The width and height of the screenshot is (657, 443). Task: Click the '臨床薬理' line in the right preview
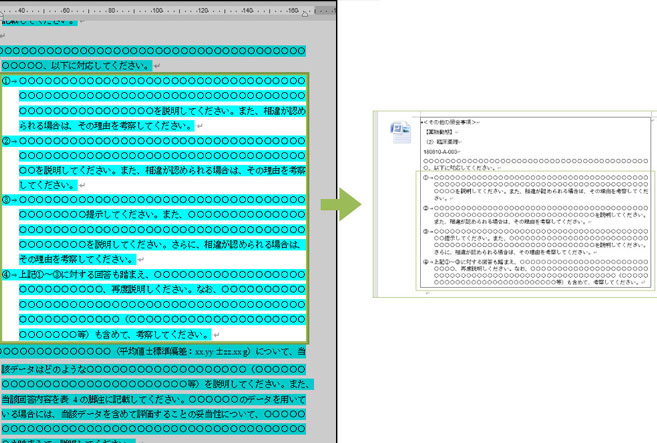(442, 141)
